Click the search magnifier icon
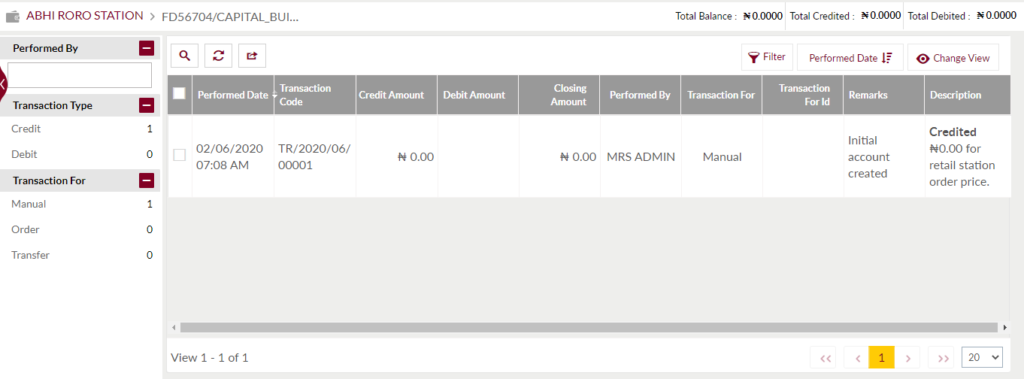 [185, 56]
